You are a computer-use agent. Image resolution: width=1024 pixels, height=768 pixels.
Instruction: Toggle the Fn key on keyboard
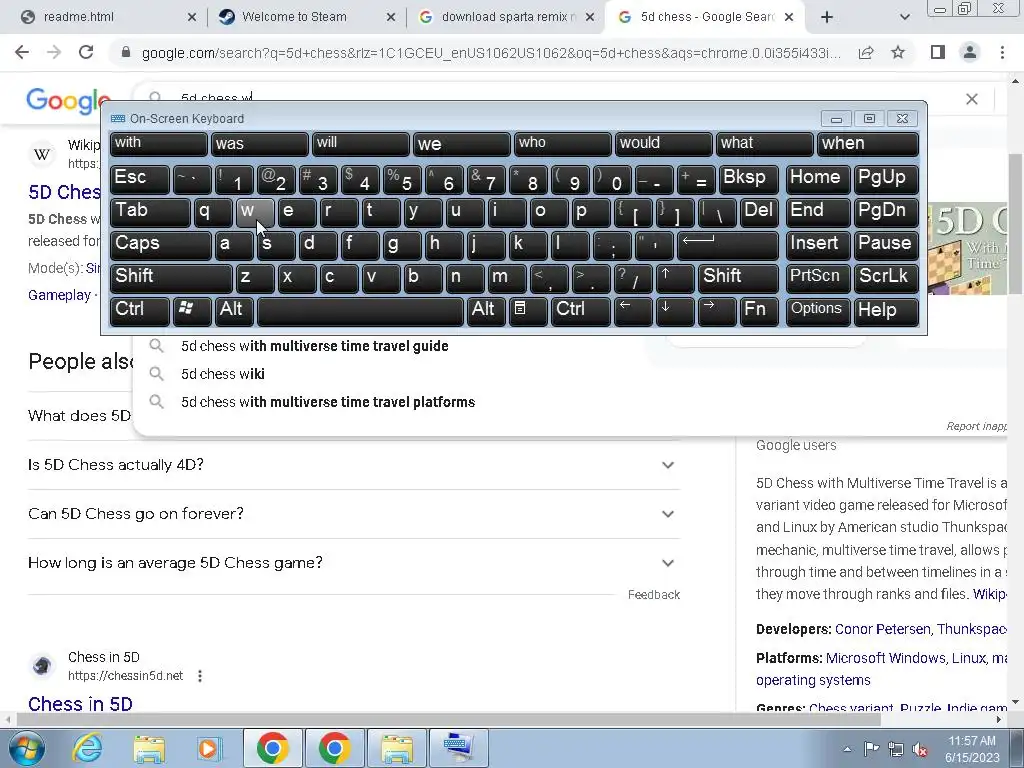pos(759,310)
